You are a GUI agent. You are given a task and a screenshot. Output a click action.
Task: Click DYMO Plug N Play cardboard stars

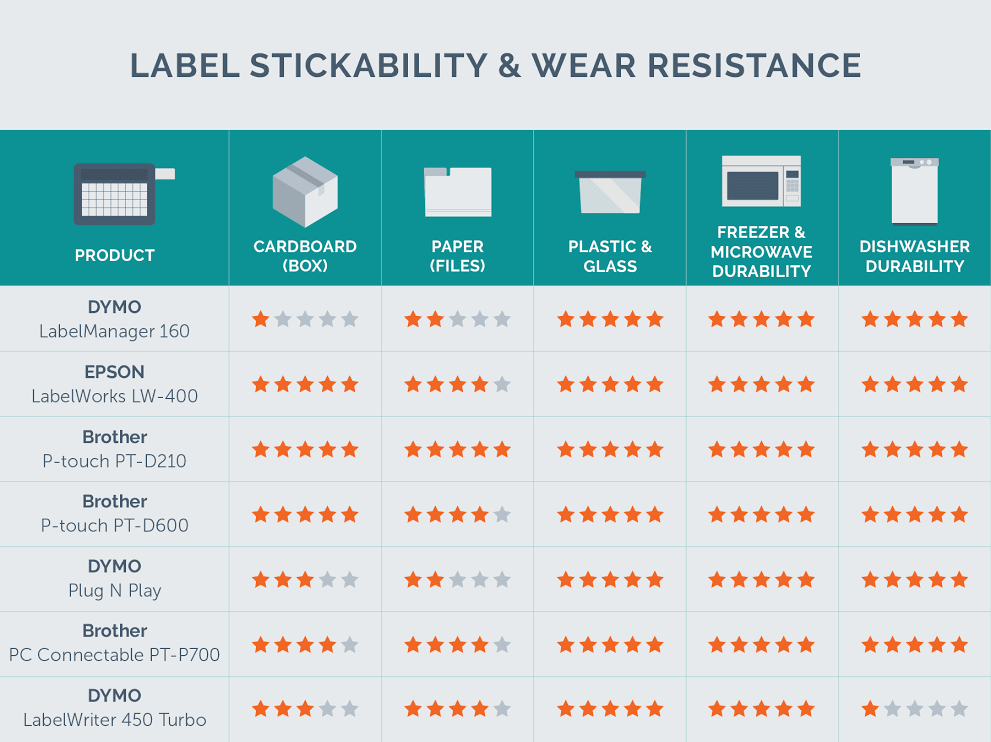point(305,579)
